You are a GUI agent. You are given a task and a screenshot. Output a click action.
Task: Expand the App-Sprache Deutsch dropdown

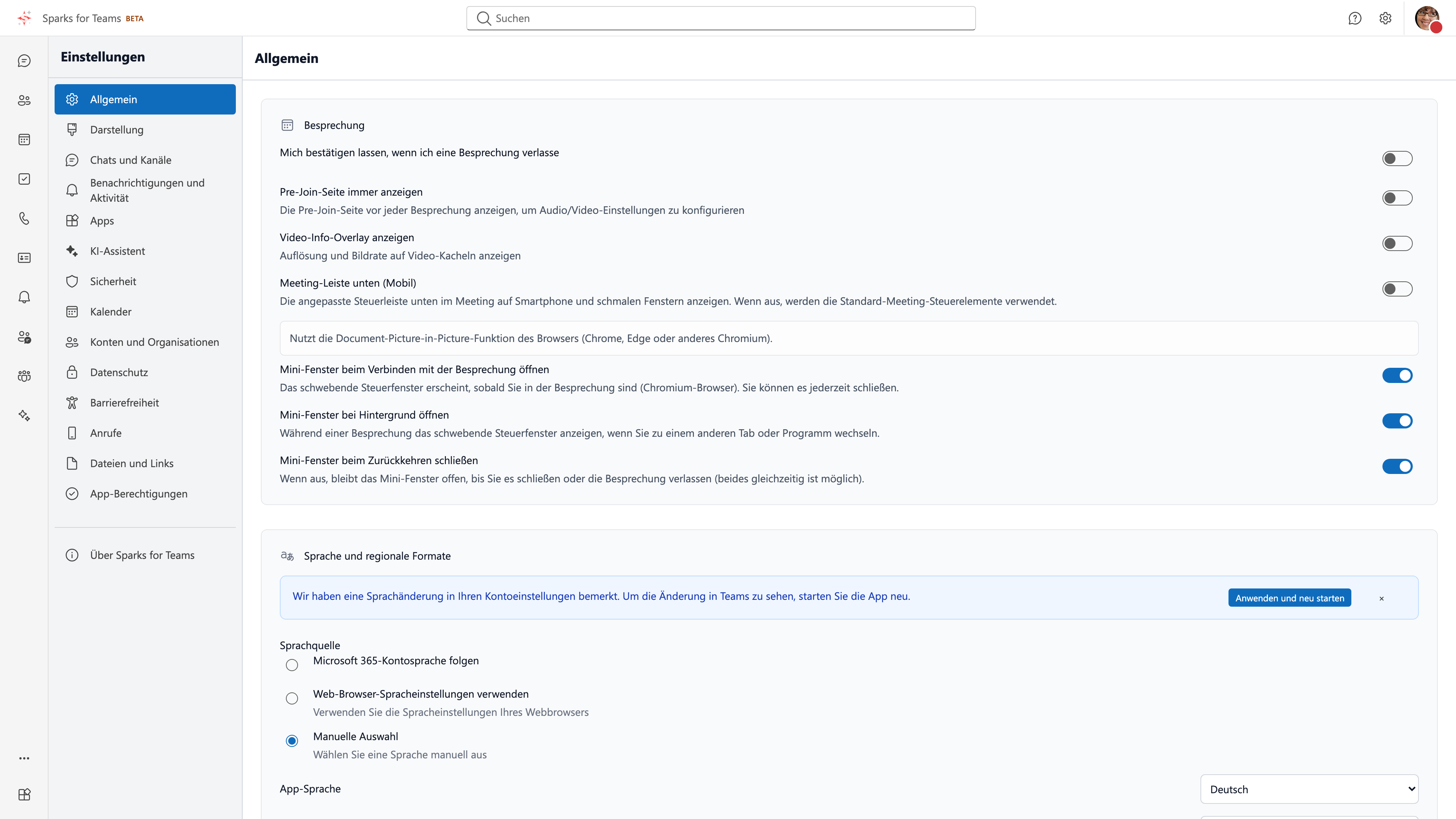tap(1309, 789)
